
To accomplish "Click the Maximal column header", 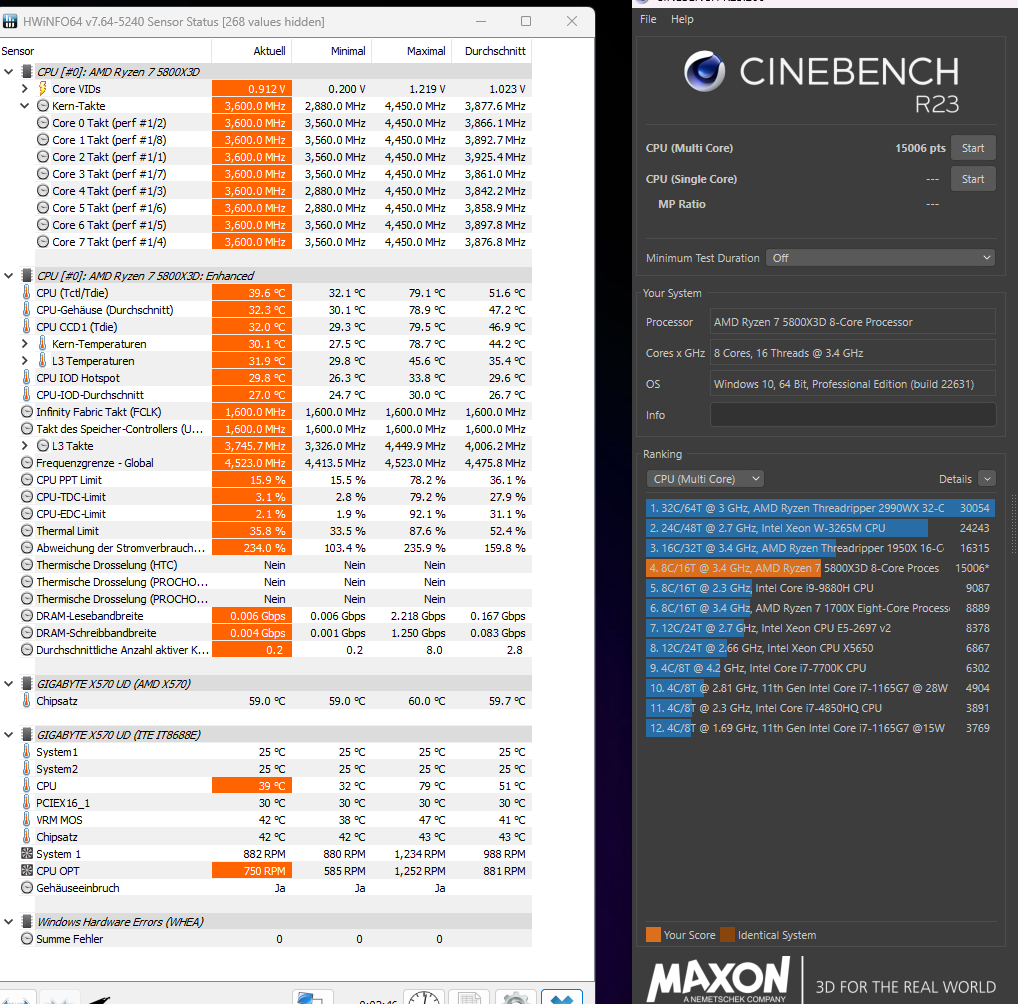I will [x=412, y=51].
